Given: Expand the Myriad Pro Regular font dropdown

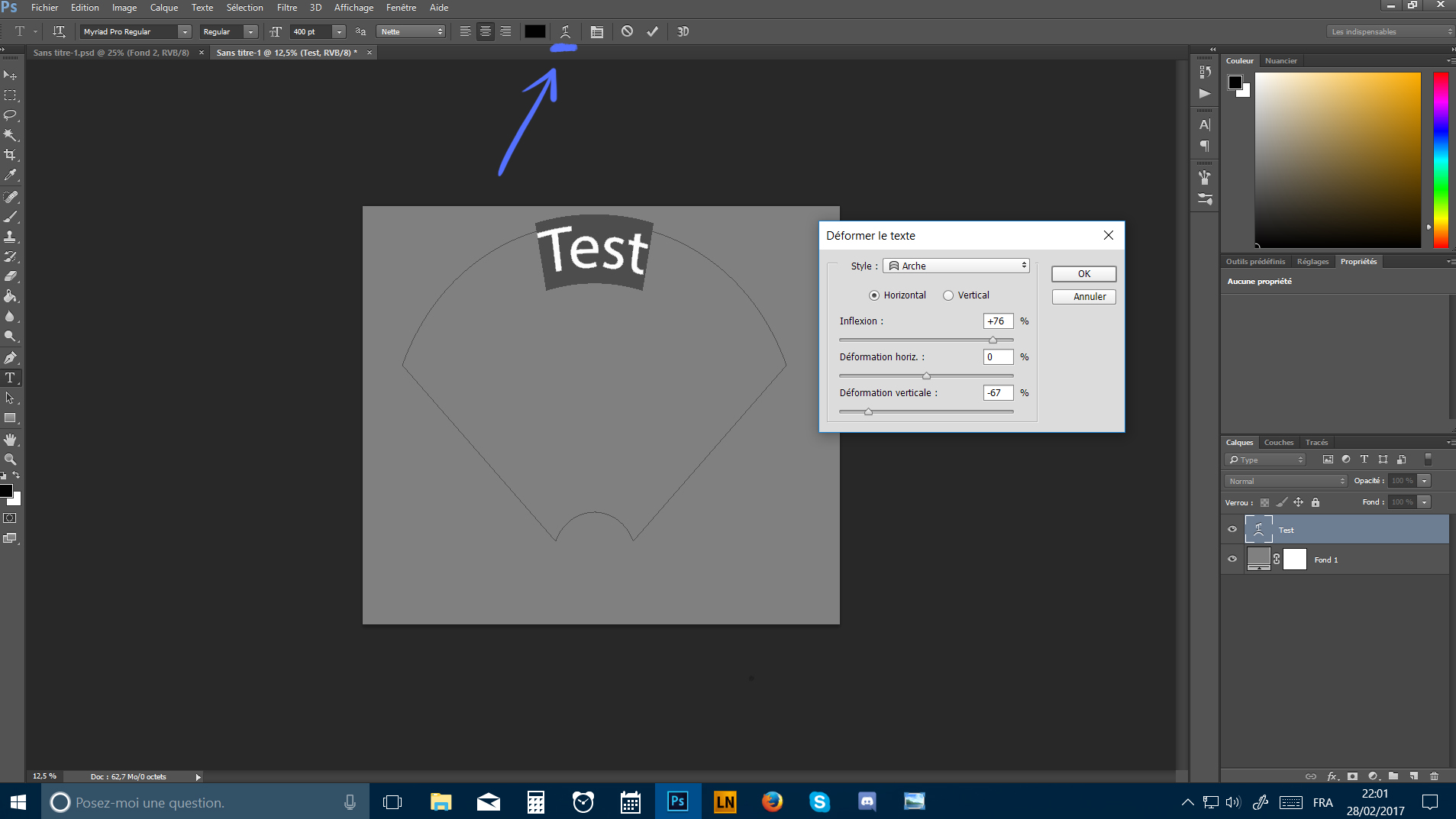Looking at the screenshot, I should [184, 32].
